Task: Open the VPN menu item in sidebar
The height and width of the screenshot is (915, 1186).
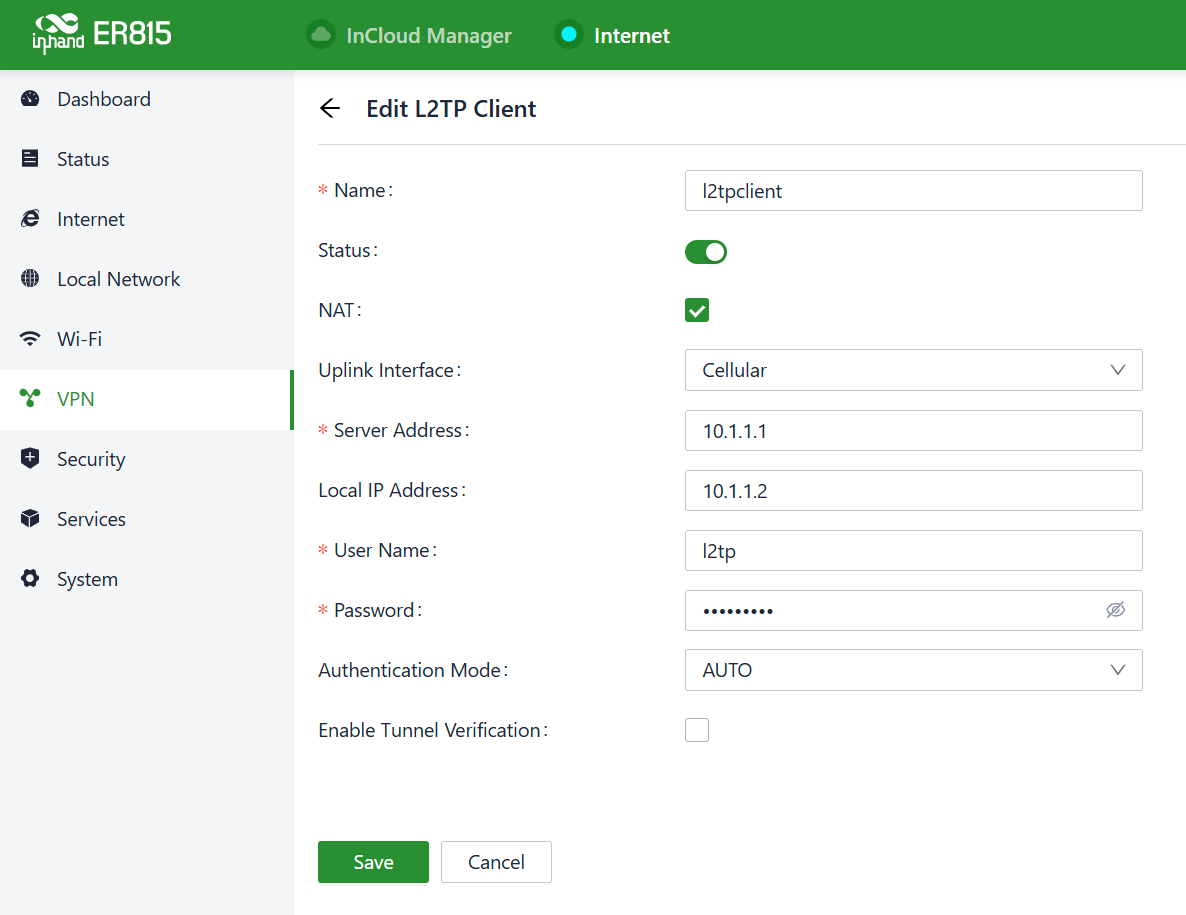Action: 76,399
